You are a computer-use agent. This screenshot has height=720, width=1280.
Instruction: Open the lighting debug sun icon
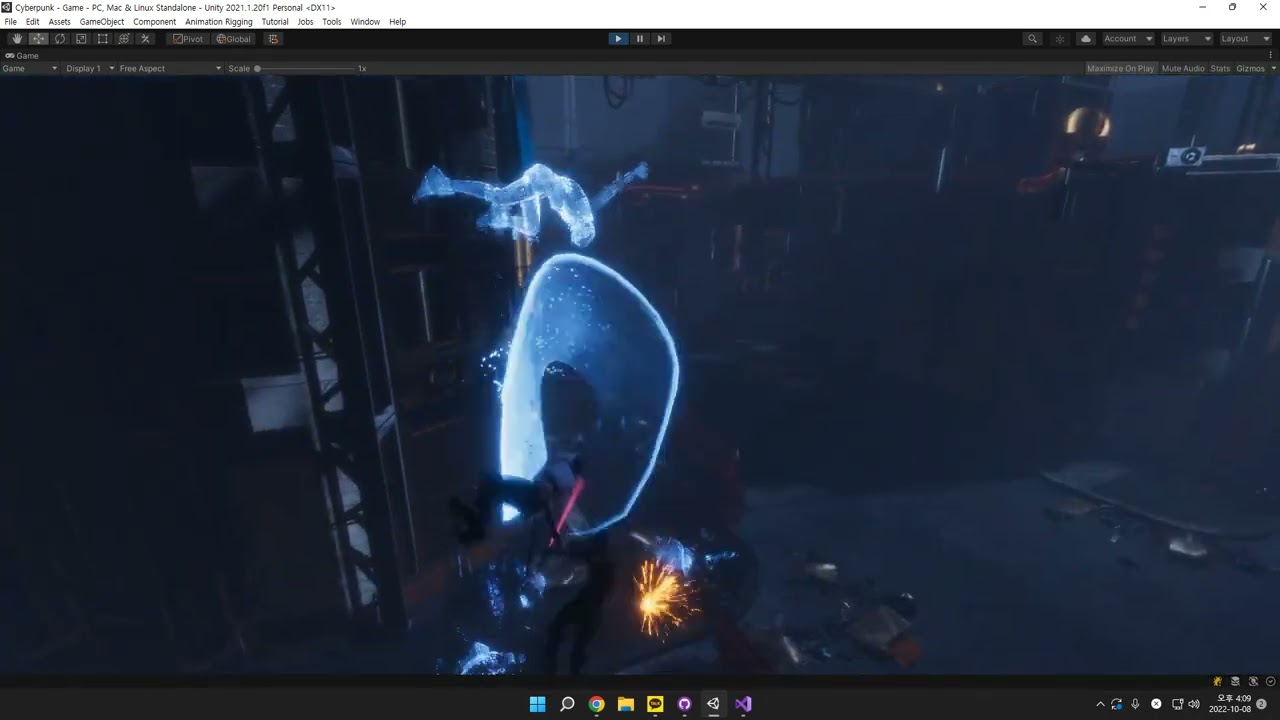point(1060,39)
